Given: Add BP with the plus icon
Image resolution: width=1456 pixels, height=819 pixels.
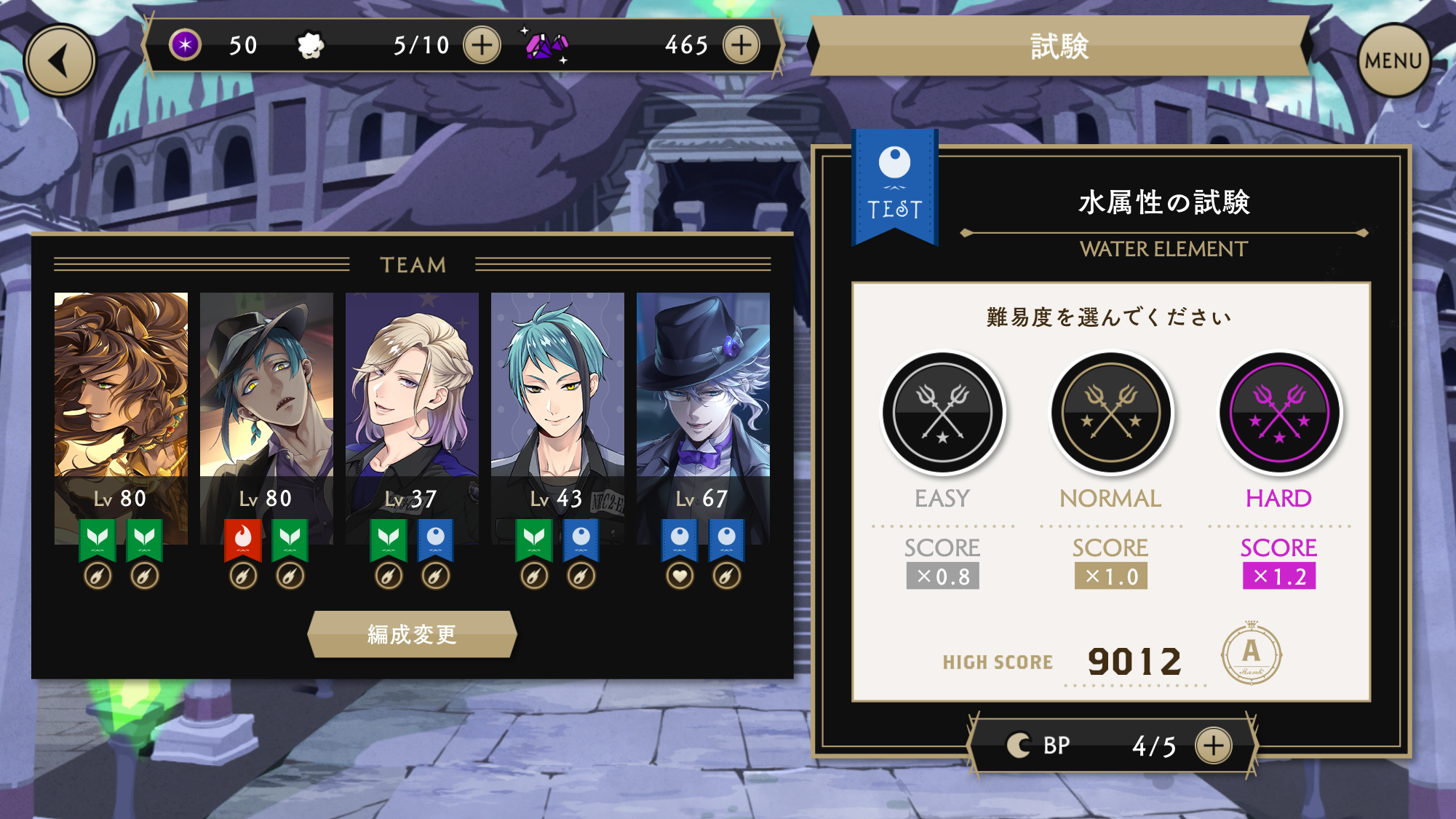Looking at the screenshot, I should (x=1213, y=745).
